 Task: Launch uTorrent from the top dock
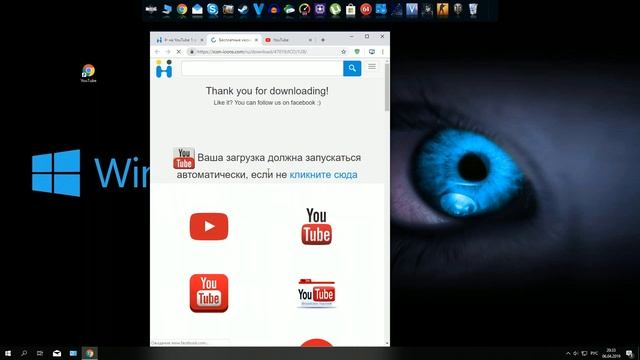pyautogui.click(x=335, y=9)
